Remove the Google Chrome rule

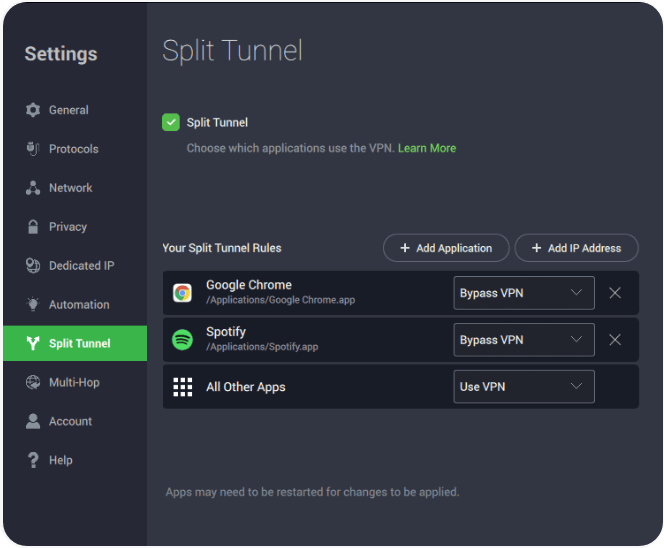tap(615, 293)
